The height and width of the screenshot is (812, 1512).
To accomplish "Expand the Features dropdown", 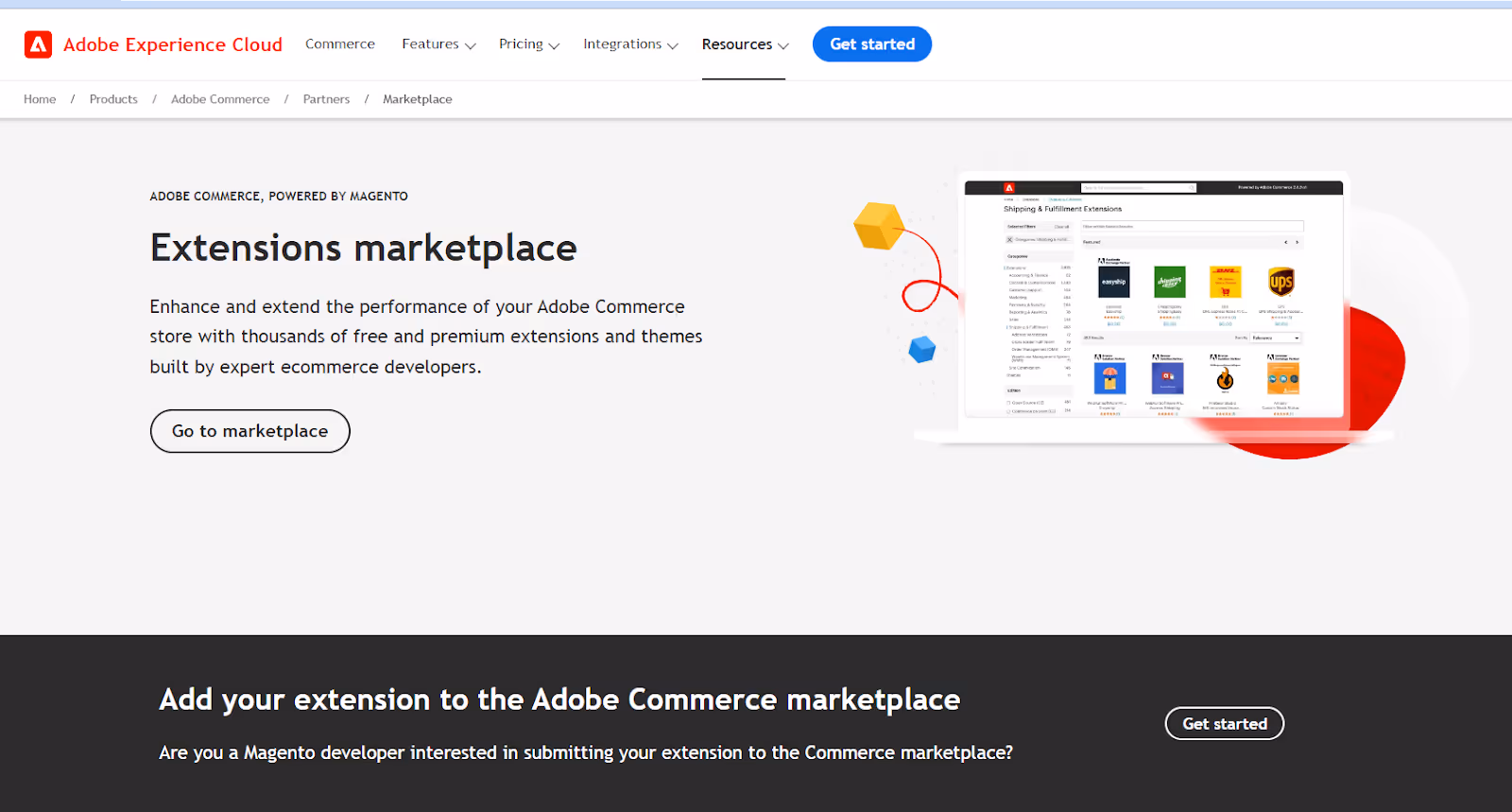I will [438, 44].
